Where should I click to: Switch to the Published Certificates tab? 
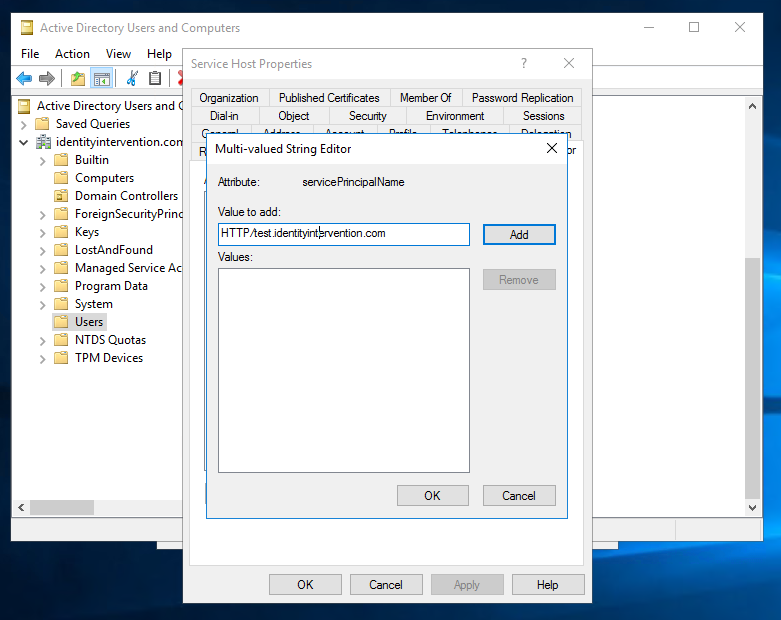[329, 98]
